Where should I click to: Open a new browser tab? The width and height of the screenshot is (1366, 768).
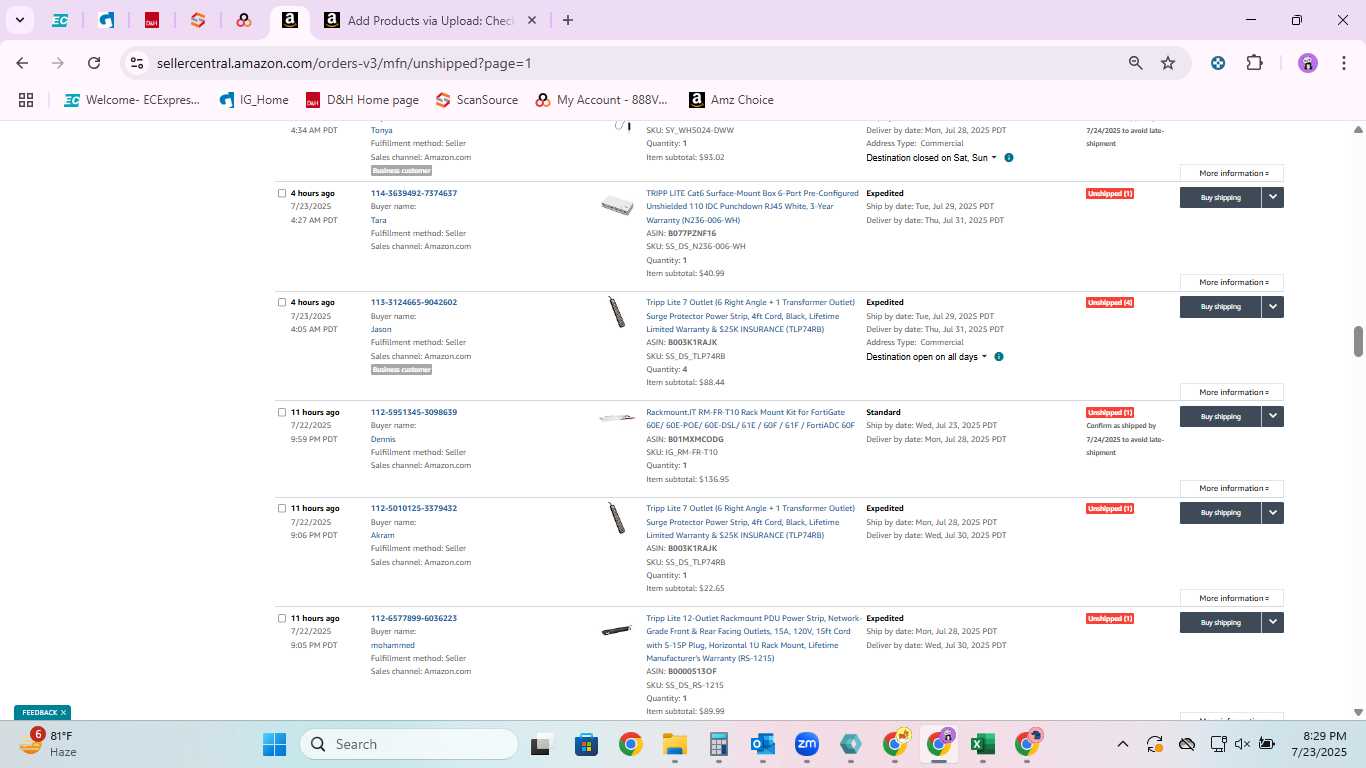(x=568, y=20)
